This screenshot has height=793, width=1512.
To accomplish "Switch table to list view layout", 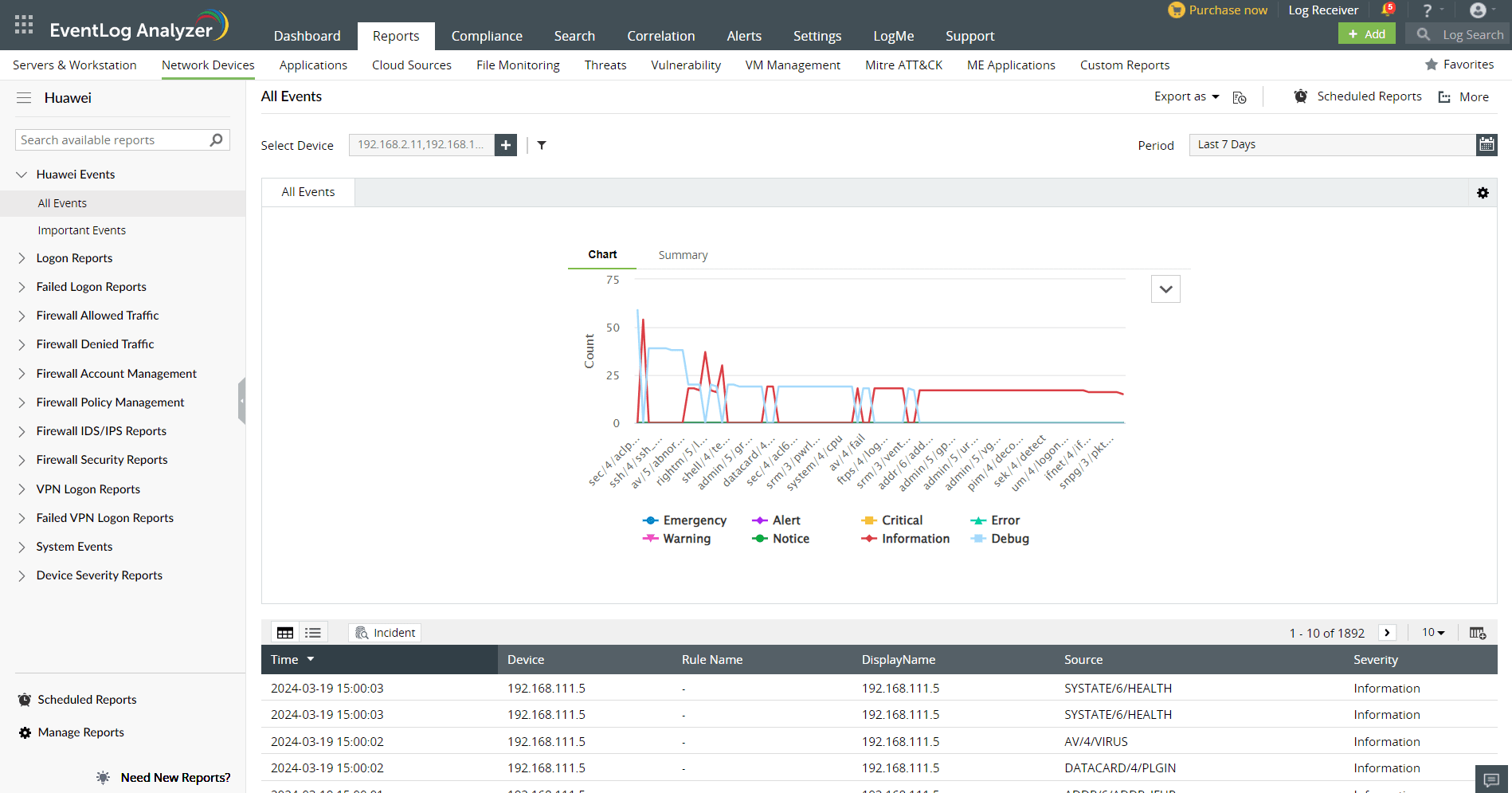I will click(x=312, y=632).
